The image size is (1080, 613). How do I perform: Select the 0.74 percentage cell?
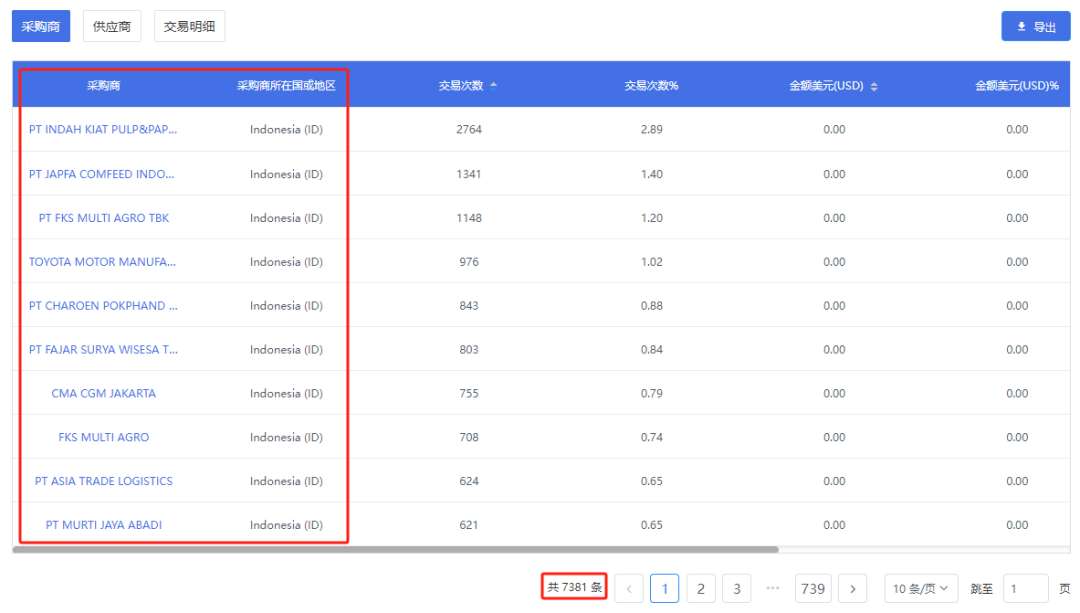652,437
